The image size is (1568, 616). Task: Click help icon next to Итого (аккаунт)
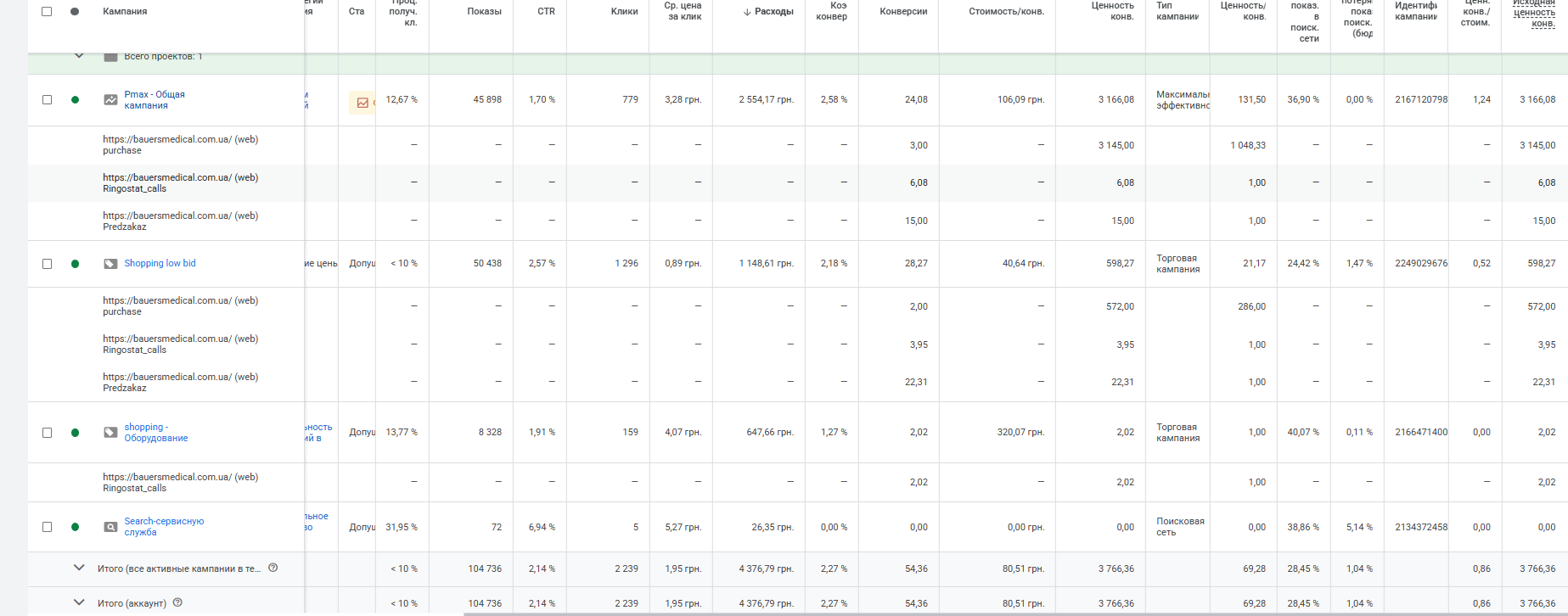click(177, 602)
